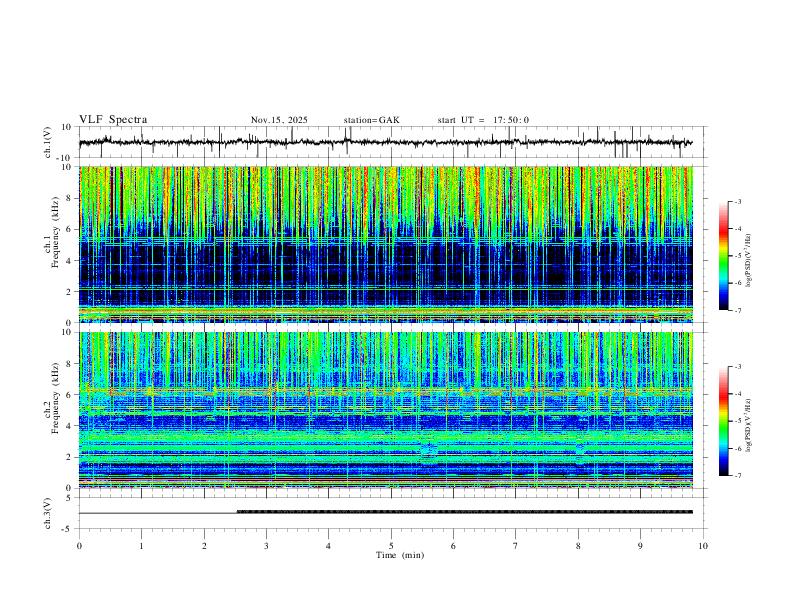
Task: Click the ch.2 colorbar 'log(PSD)(V²/Hz)' label
Action: (748, 426)
